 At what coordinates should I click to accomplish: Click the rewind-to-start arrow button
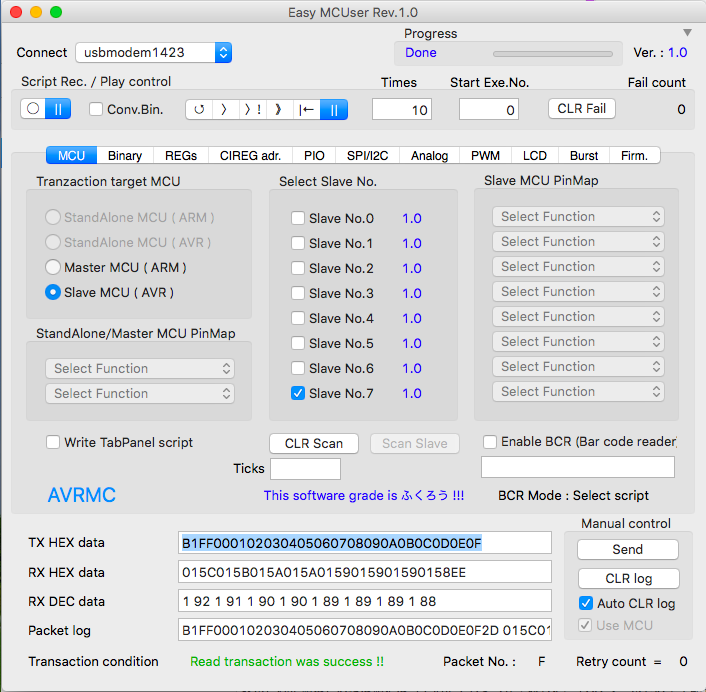coord(307,109)
